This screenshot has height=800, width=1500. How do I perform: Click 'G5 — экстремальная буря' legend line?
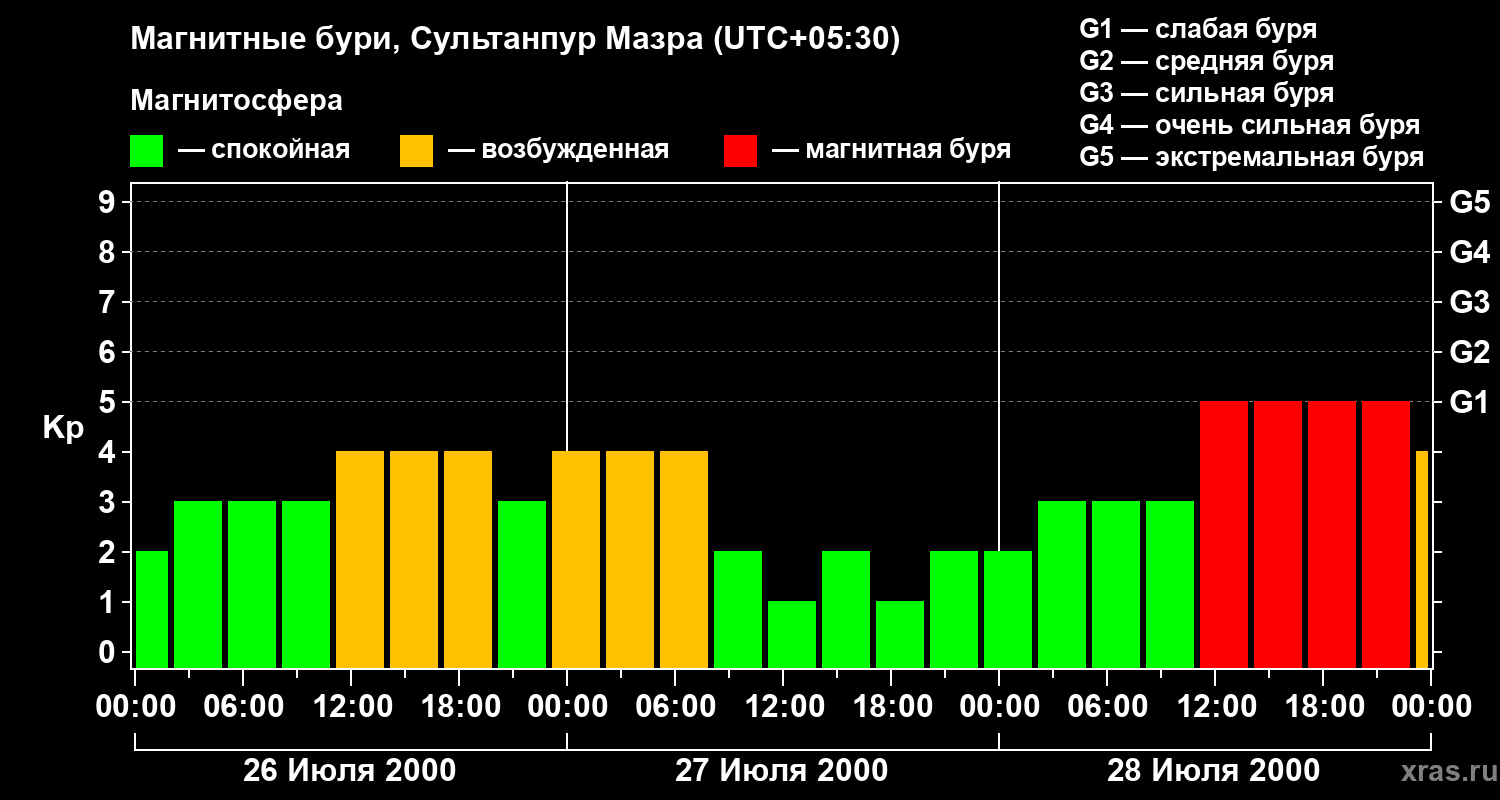[x=1251, y=157]
